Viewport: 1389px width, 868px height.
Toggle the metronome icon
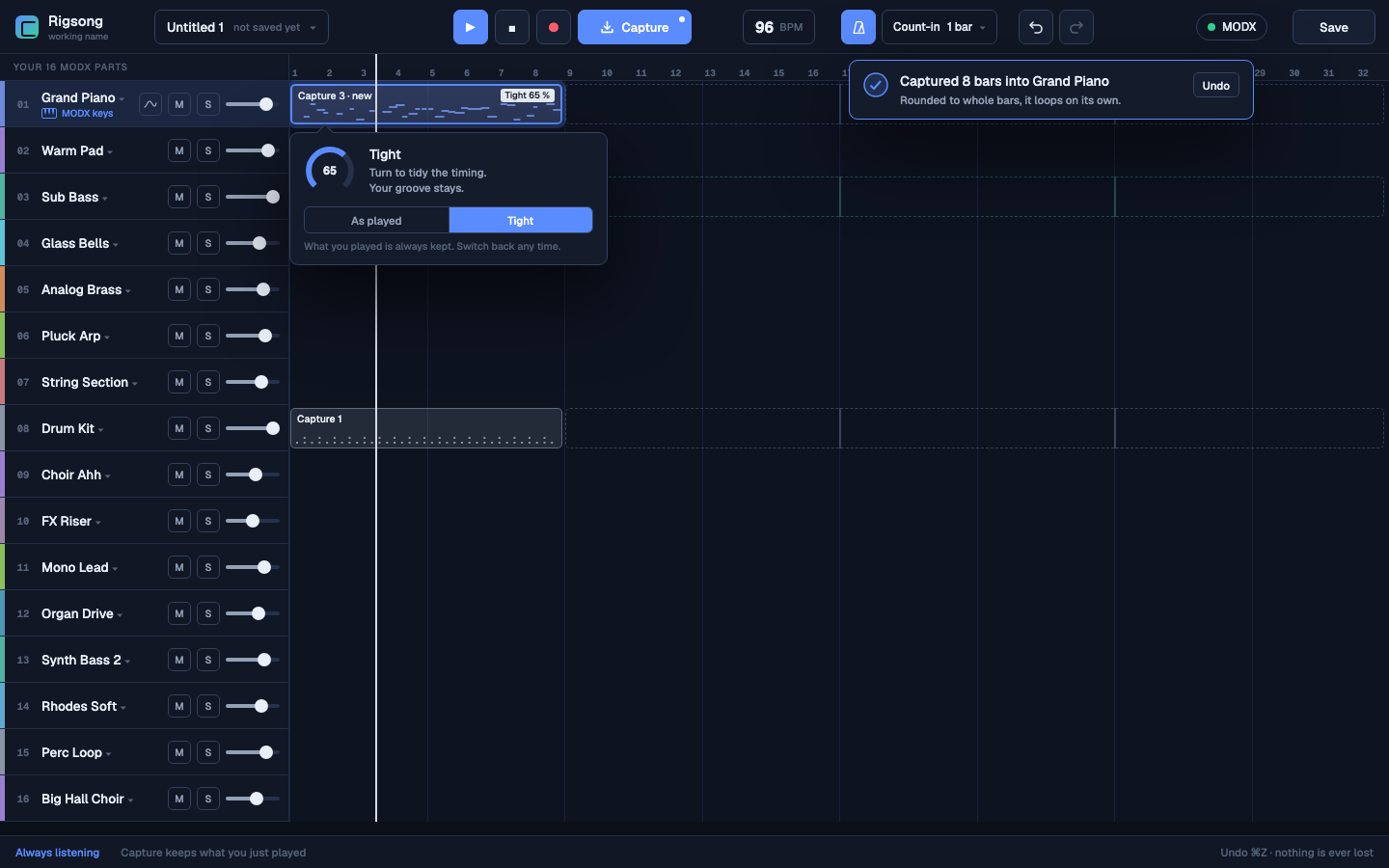(858, 27)
